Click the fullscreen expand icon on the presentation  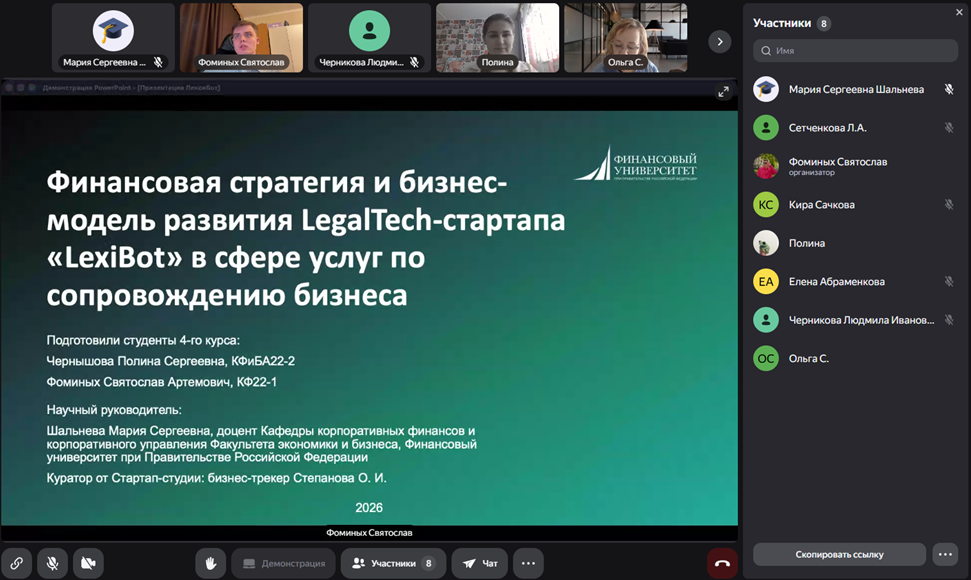click(723, 92)
